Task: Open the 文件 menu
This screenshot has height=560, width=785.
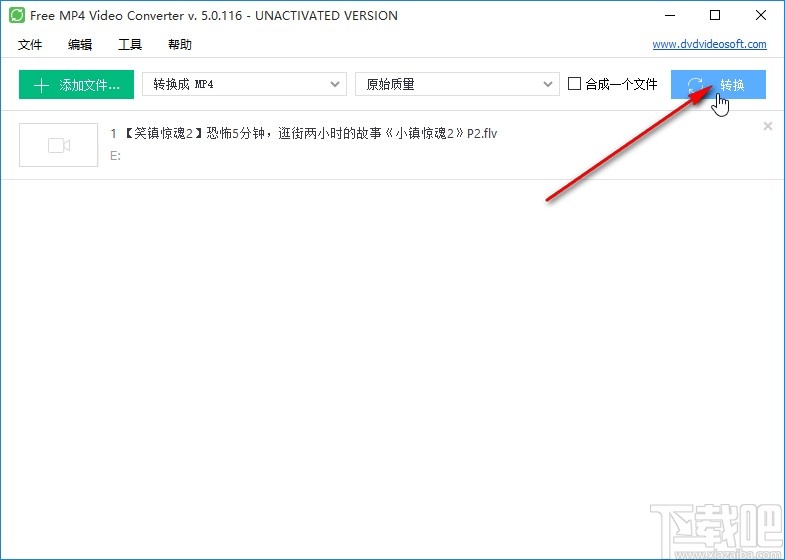Action: pyautogui.click(x=30, y=45)
